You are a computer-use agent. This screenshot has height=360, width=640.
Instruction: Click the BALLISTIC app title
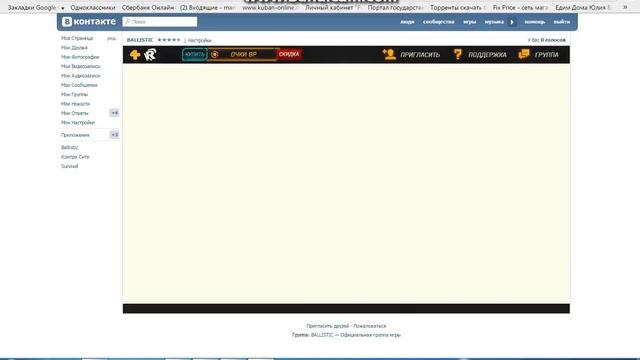[x=140, y=40]
